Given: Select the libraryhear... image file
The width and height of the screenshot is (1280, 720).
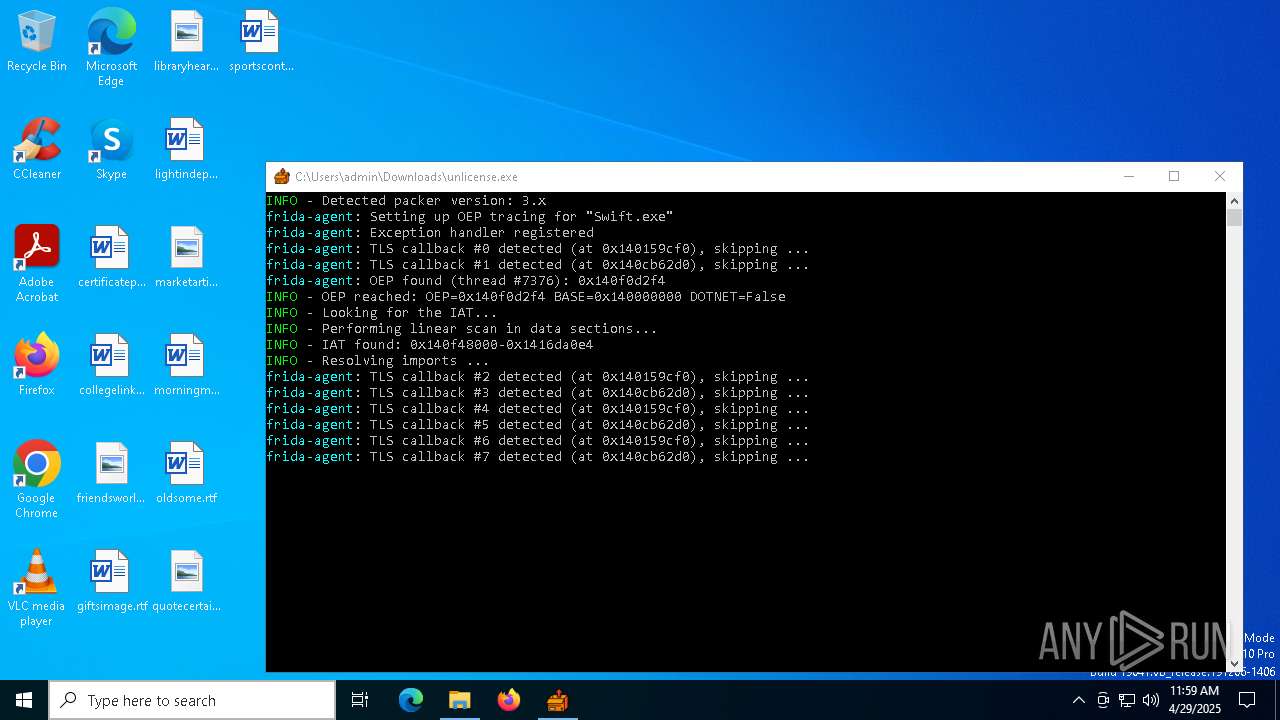Looking at the screenshot, I should click(186, 42).
